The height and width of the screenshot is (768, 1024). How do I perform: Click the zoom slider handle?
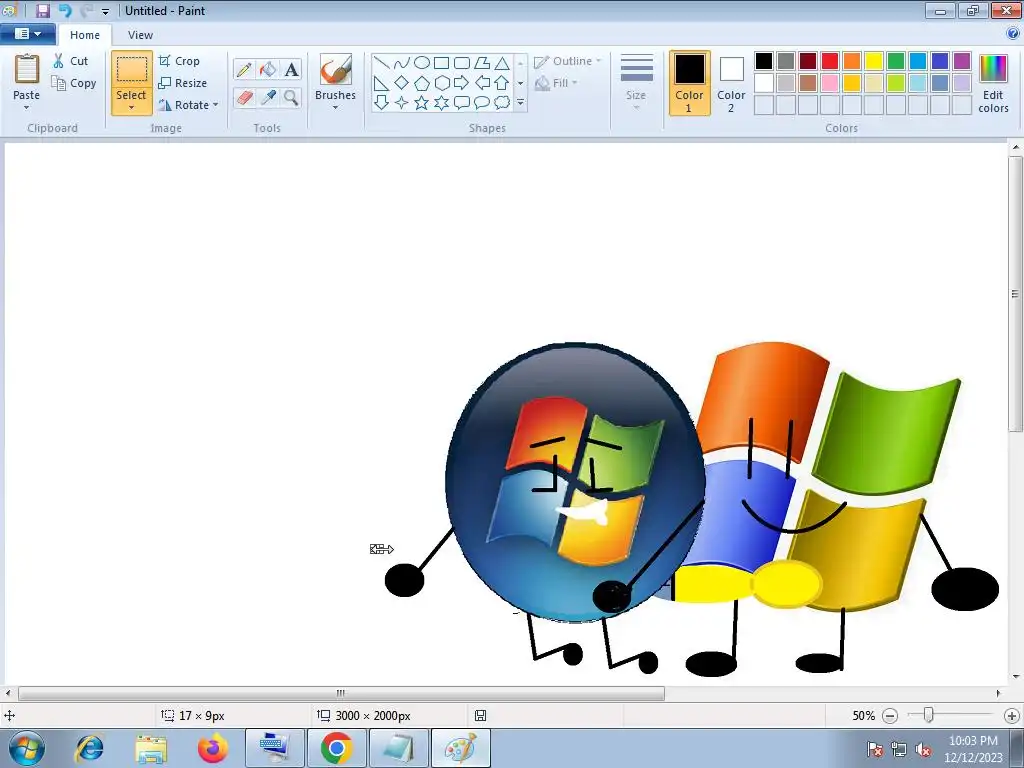tap(928, 715)
